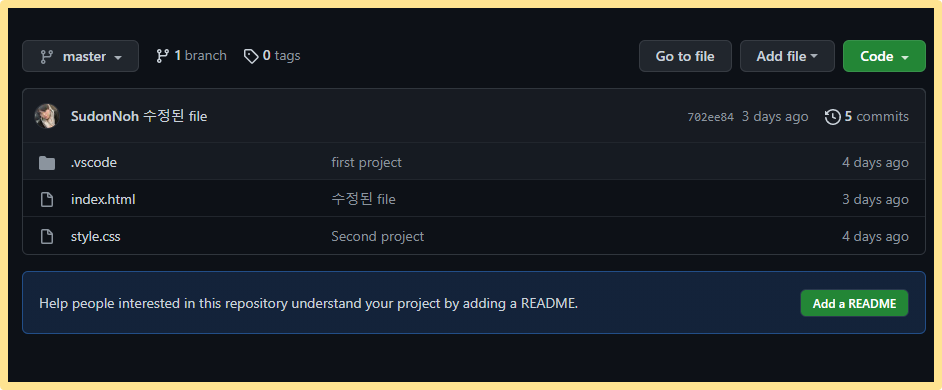Click the history clock icon
This screenshot has width=942, height=390.
[833, 117]
